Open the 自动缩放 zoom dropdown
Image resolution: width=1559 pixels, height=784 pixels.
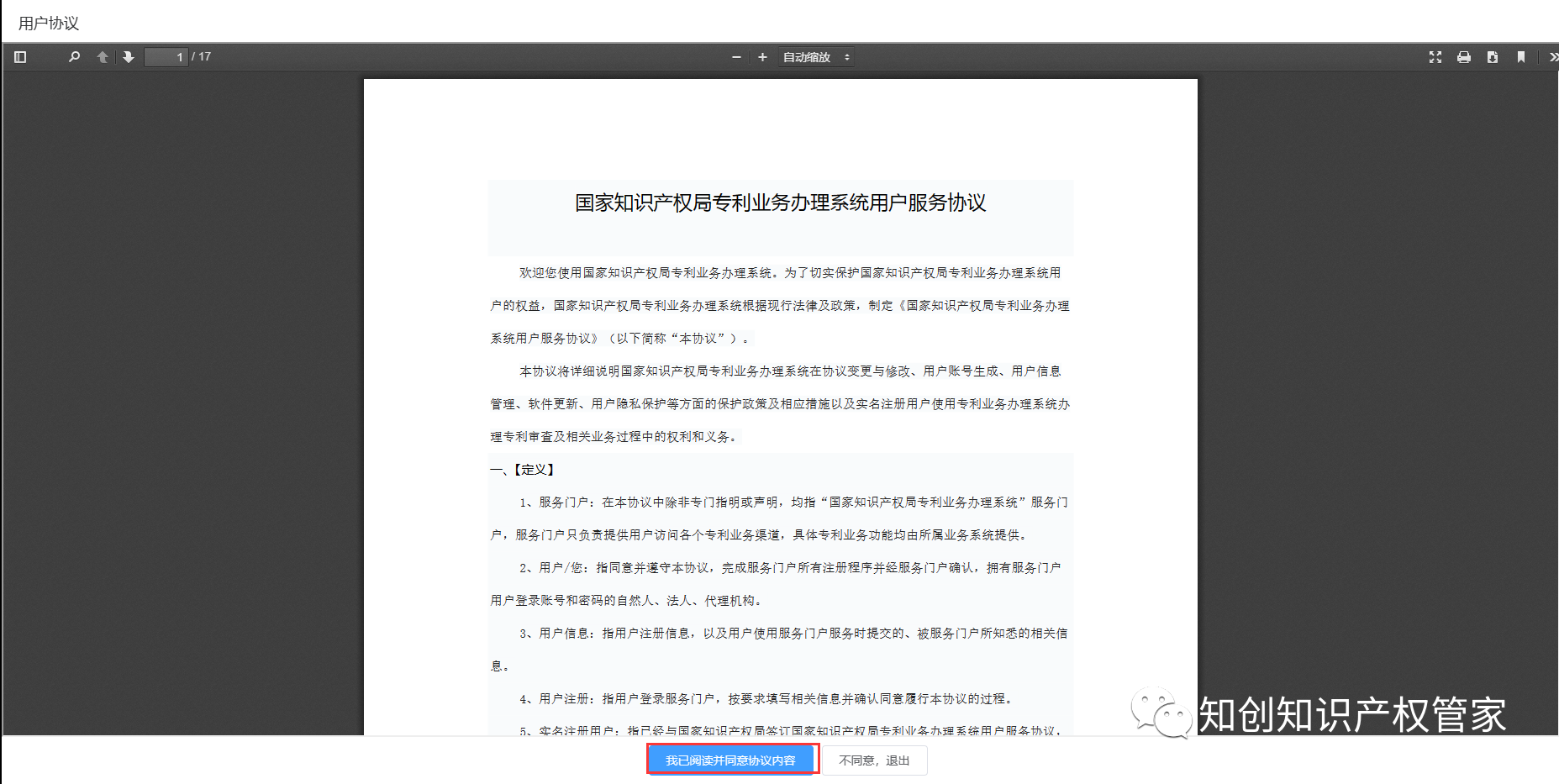click(816, 57)
